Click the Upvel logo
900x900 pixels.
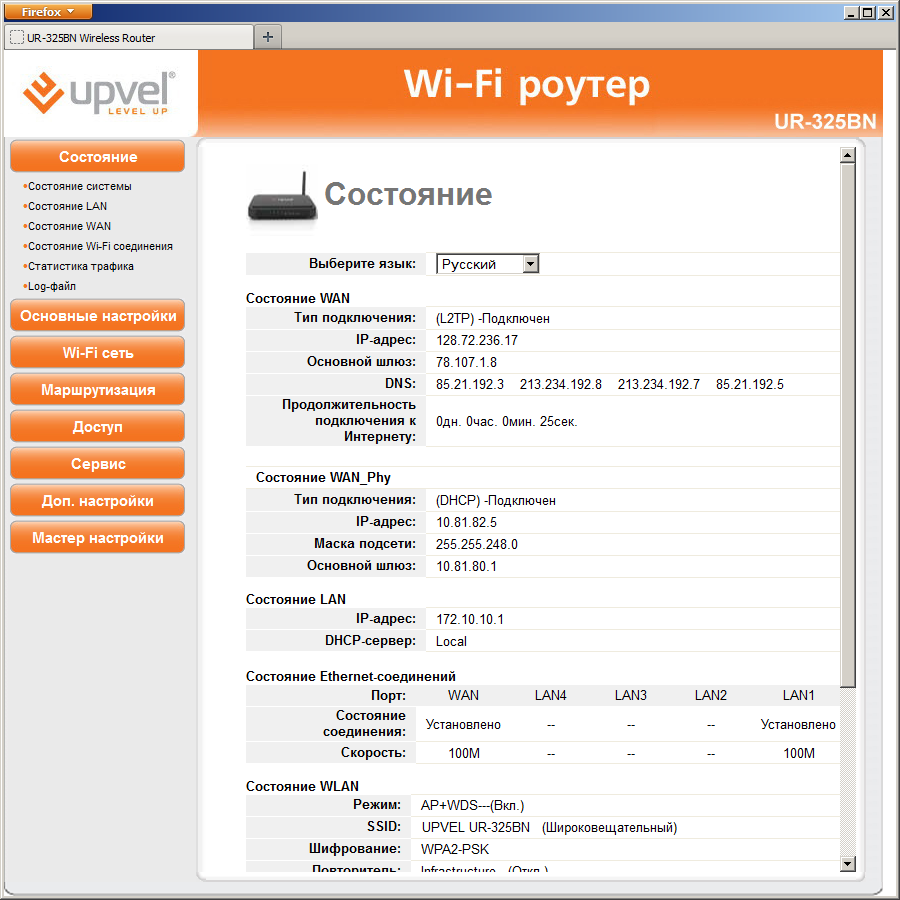point(99,92)
